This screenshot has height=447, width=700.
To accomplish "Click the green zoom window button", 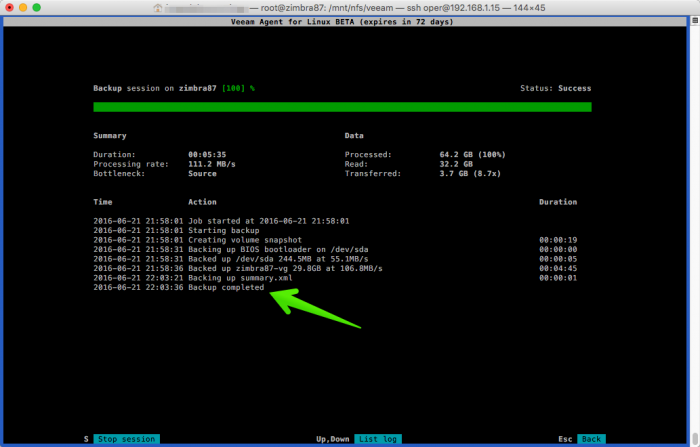I will point(37,8).
